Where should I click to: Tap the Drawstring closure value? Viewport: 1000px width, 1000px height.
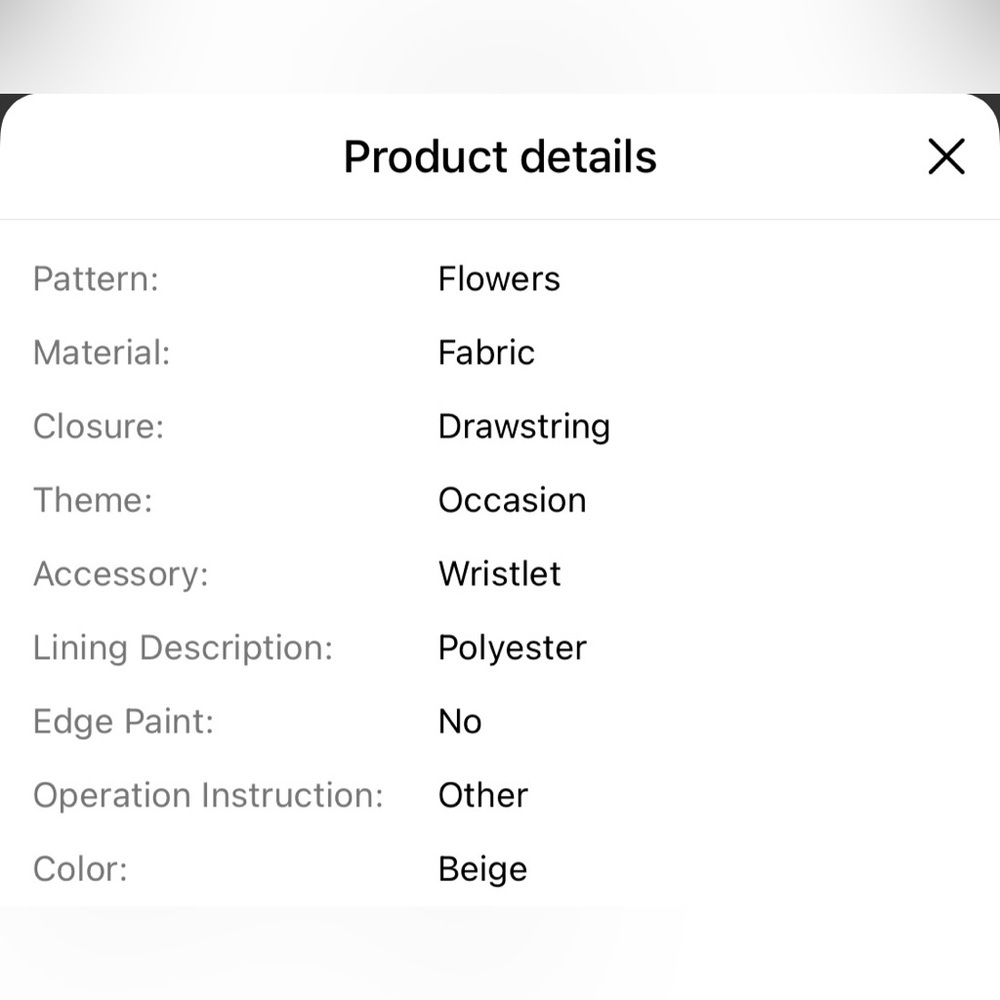click(523, 427)
